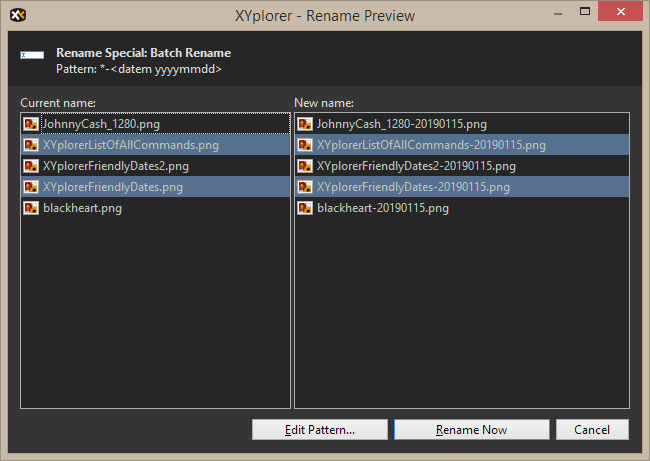Close the Rename Preview window

point(620,12)
